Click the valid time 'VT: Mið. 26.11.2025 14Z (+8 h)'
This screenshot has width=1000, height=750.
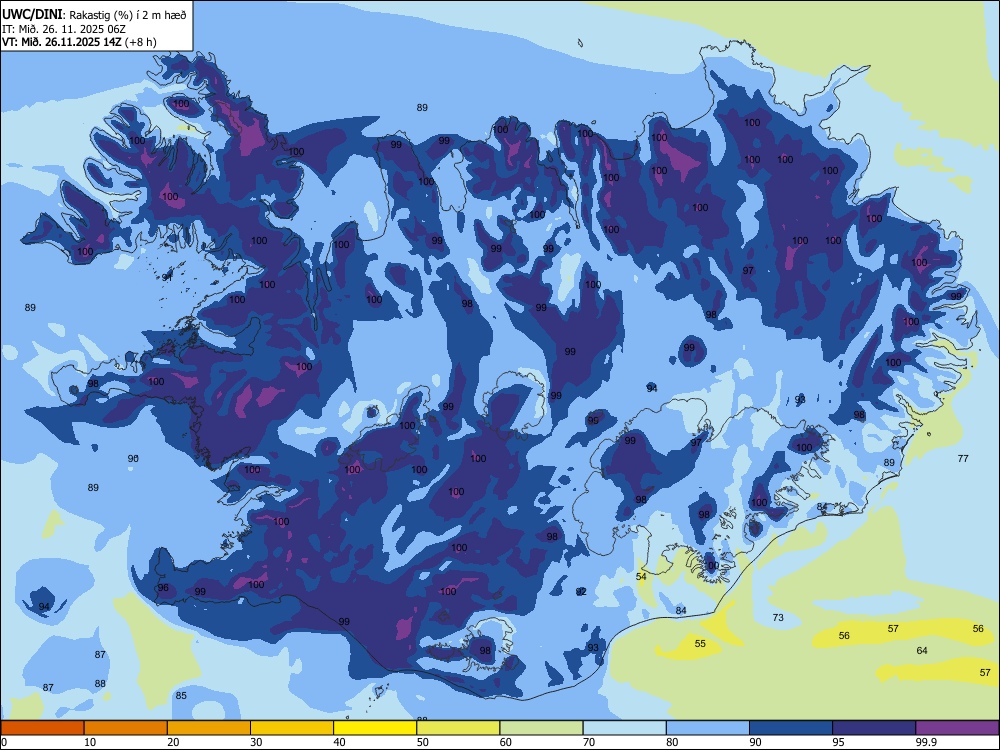(x=79, y=42)
